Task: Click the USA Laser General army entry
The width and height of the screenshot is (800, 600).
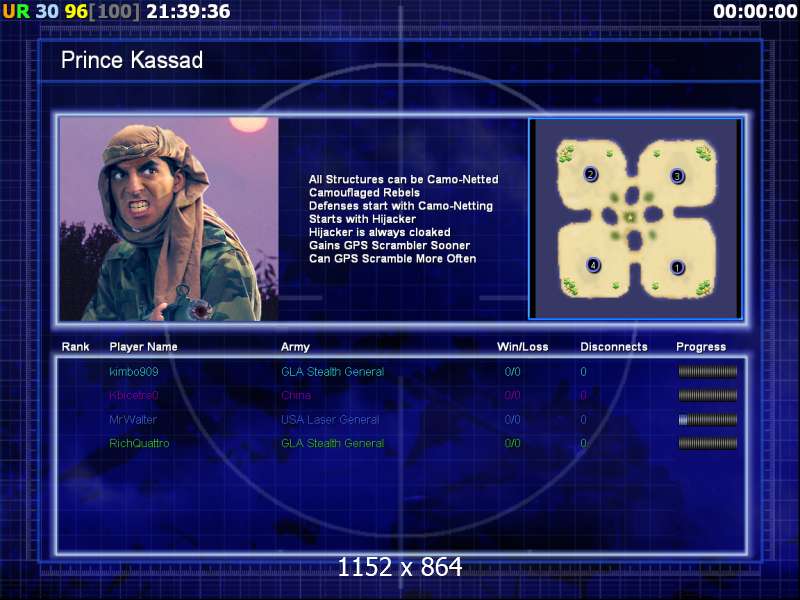Action: [330, 420]
